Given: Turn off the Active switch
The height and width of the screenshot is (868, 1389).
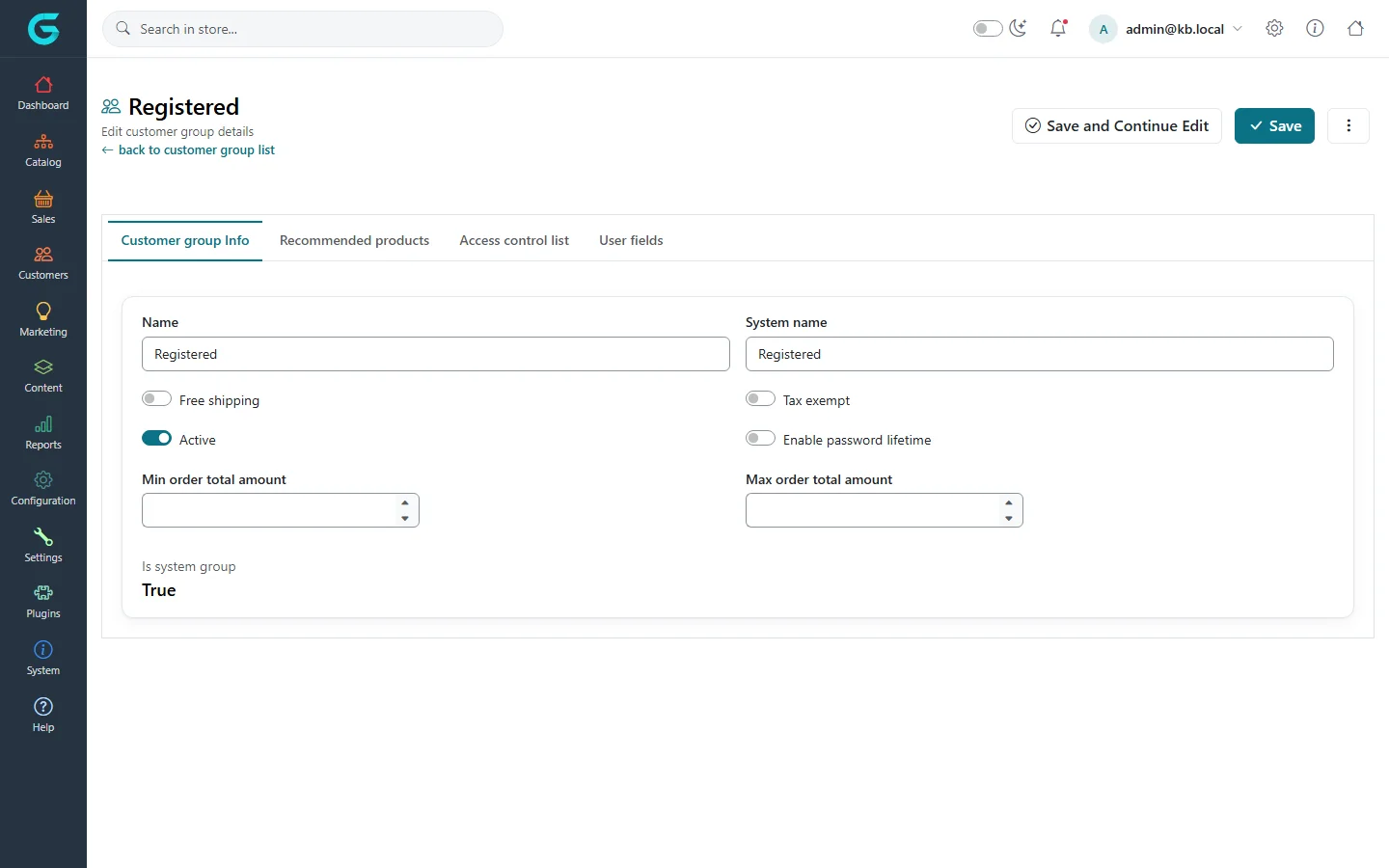Looking at the screenshot, I should (156, 439).
